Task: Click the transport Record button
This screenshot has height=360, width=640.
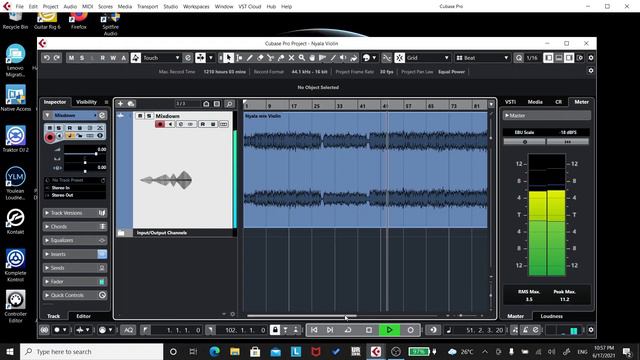Action: click(410, 330)
